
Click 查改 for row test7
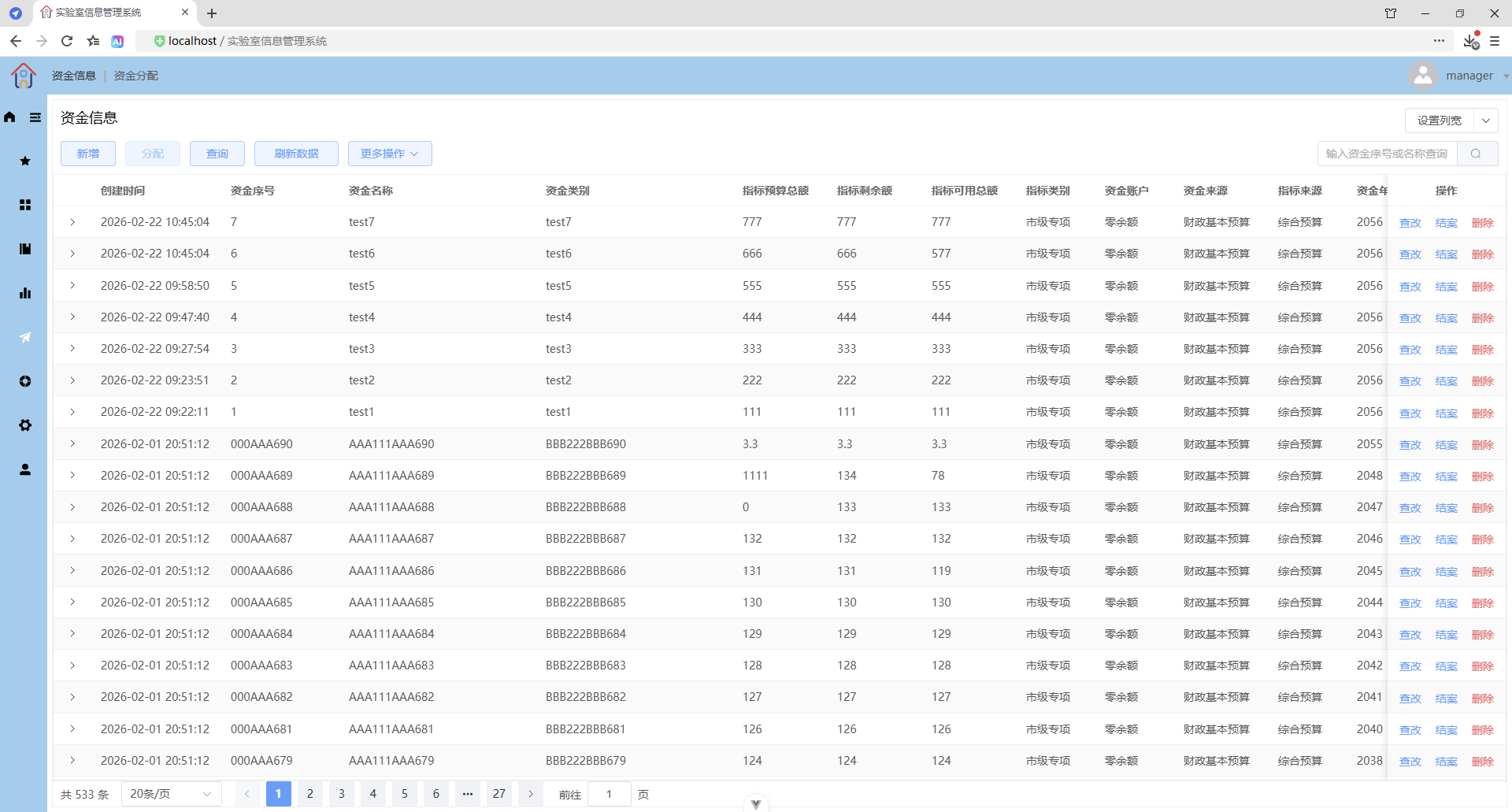pyautogui.click(x=1410, y=223)
